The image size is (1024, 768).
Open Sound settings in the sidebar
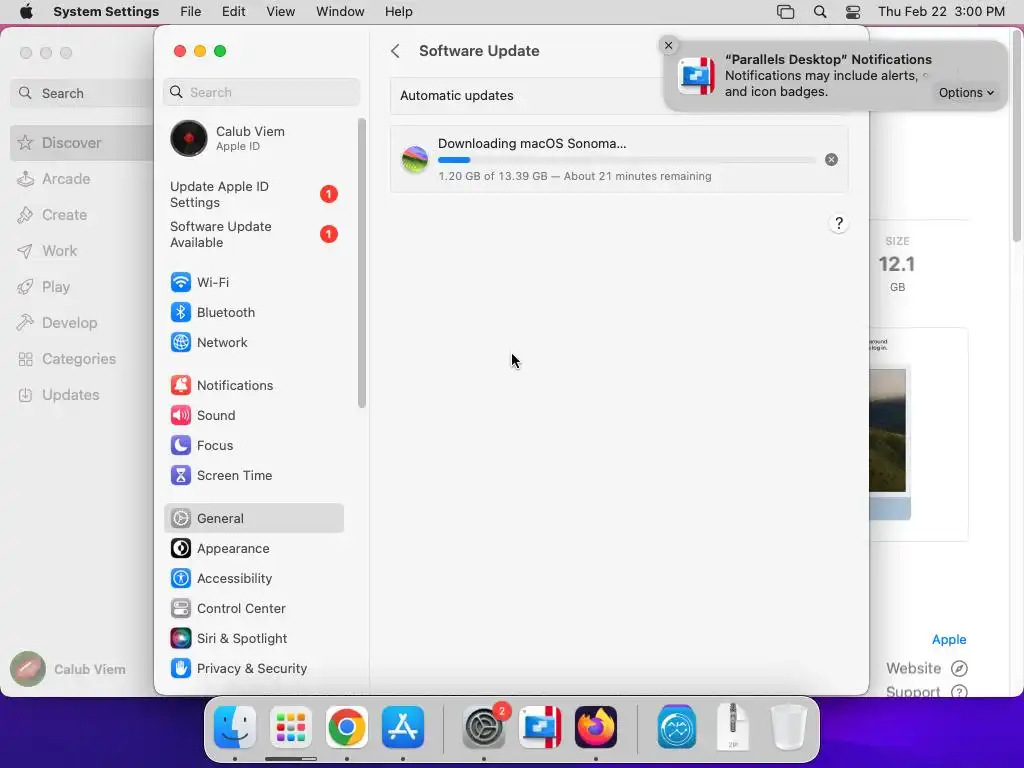click(253, 415)
